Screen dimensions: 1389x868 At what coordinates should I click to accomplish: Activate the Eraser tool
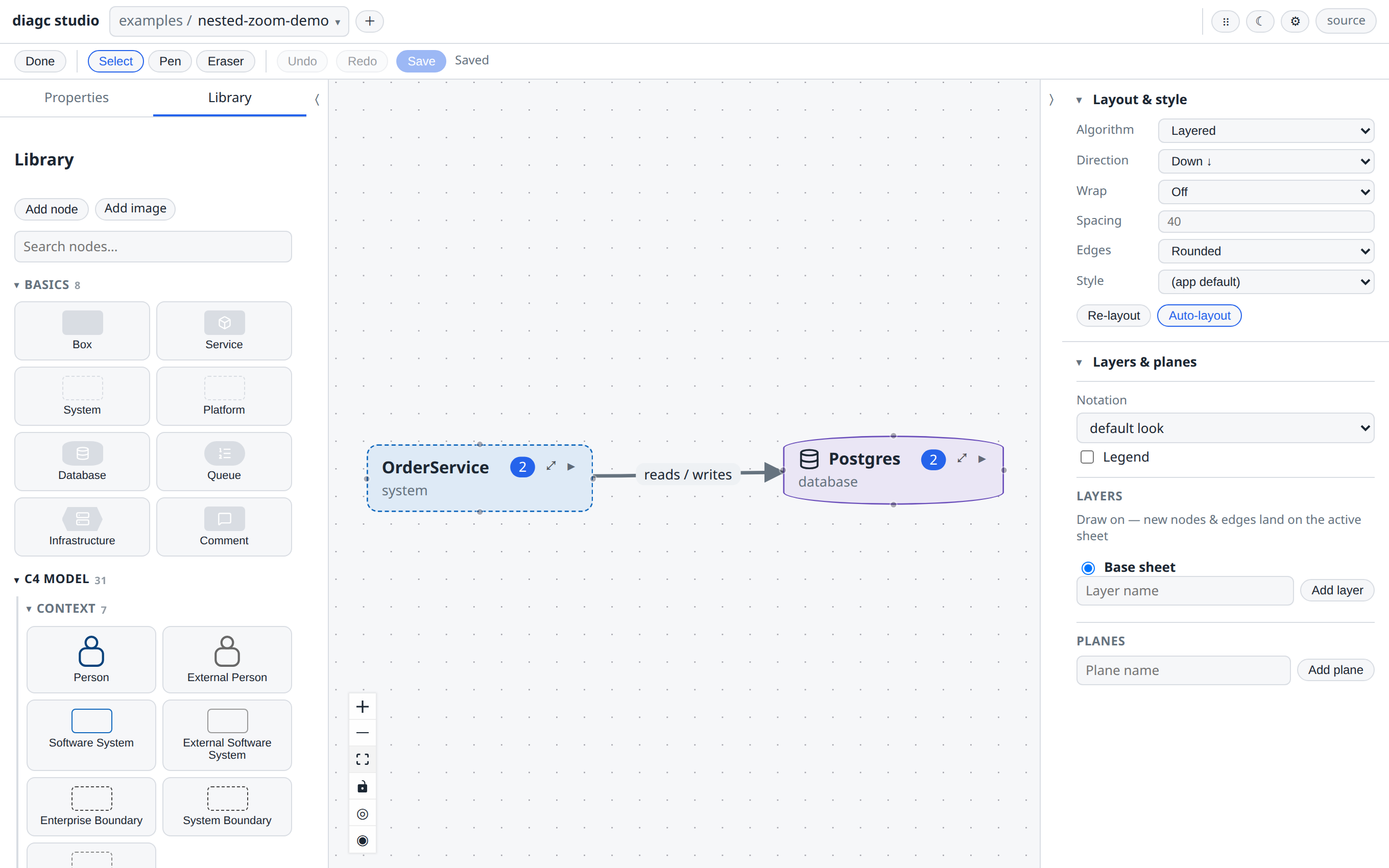[x=226, y=61]
